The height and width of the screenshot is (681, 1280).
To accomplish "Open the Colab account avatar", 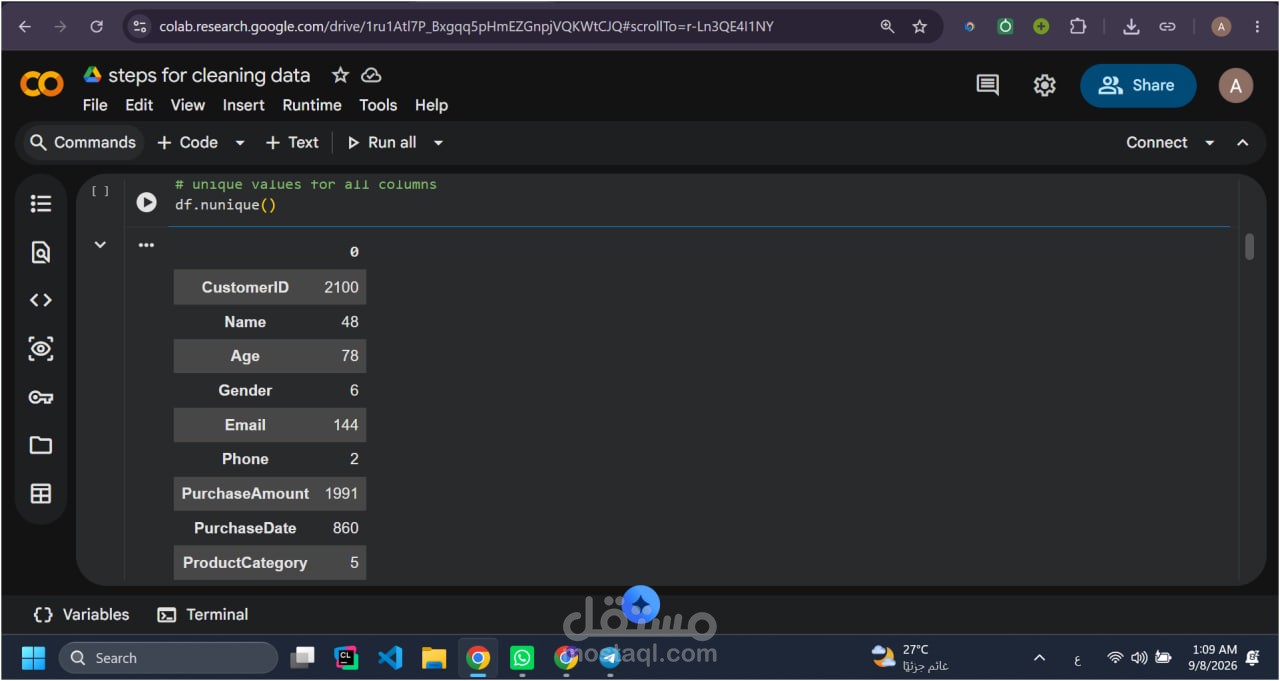I will 1236,86.
